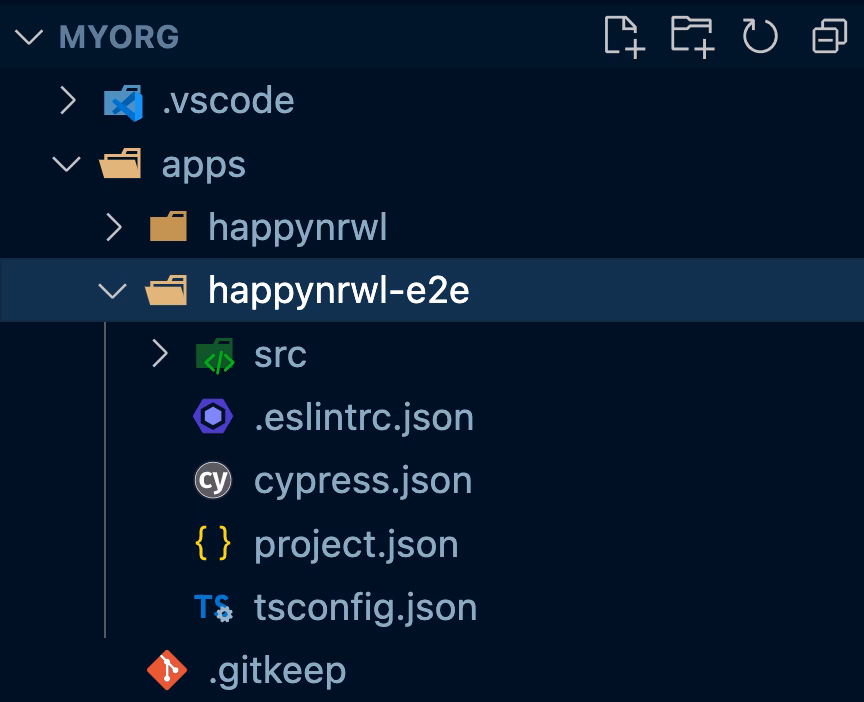864x702 pixels.
Task: Expand the .vscode folder chevron
Action: (68, 101)
